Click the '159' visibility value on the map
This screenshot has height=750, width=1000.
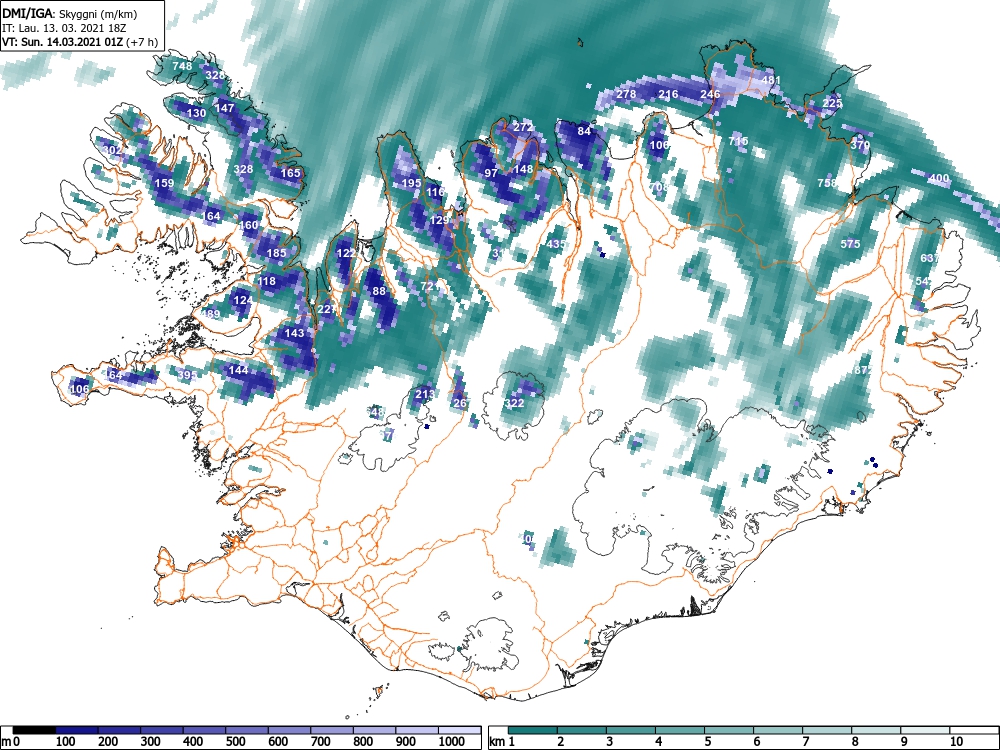(x=165, y=184)
